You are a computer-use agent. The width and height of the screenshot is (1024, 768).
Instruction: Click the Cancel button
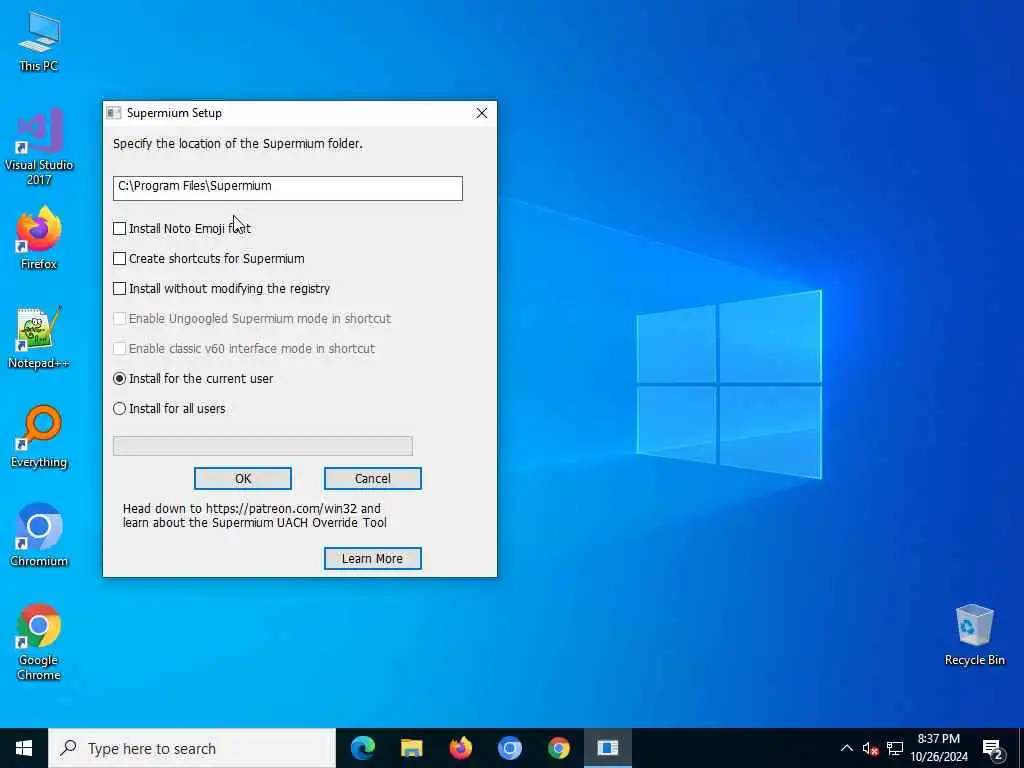373,479
